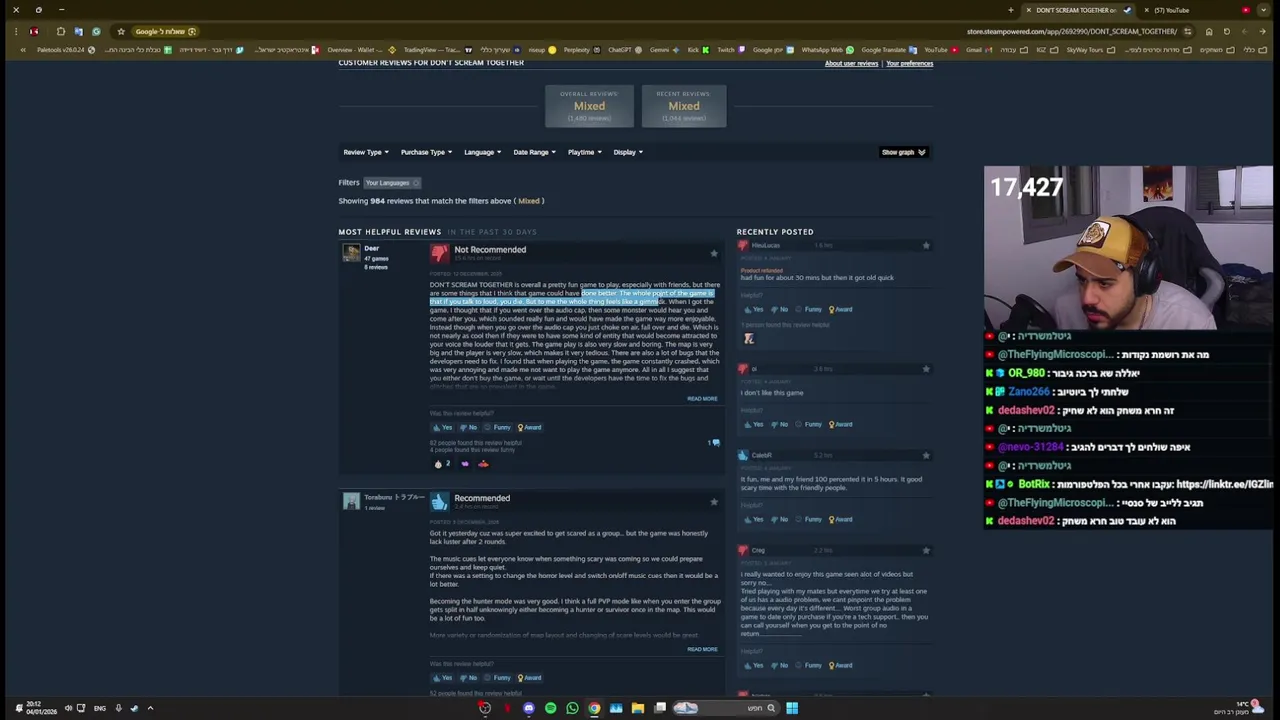Expand the Show graph button
This screenshot has height=720, width=1280.
903,152
